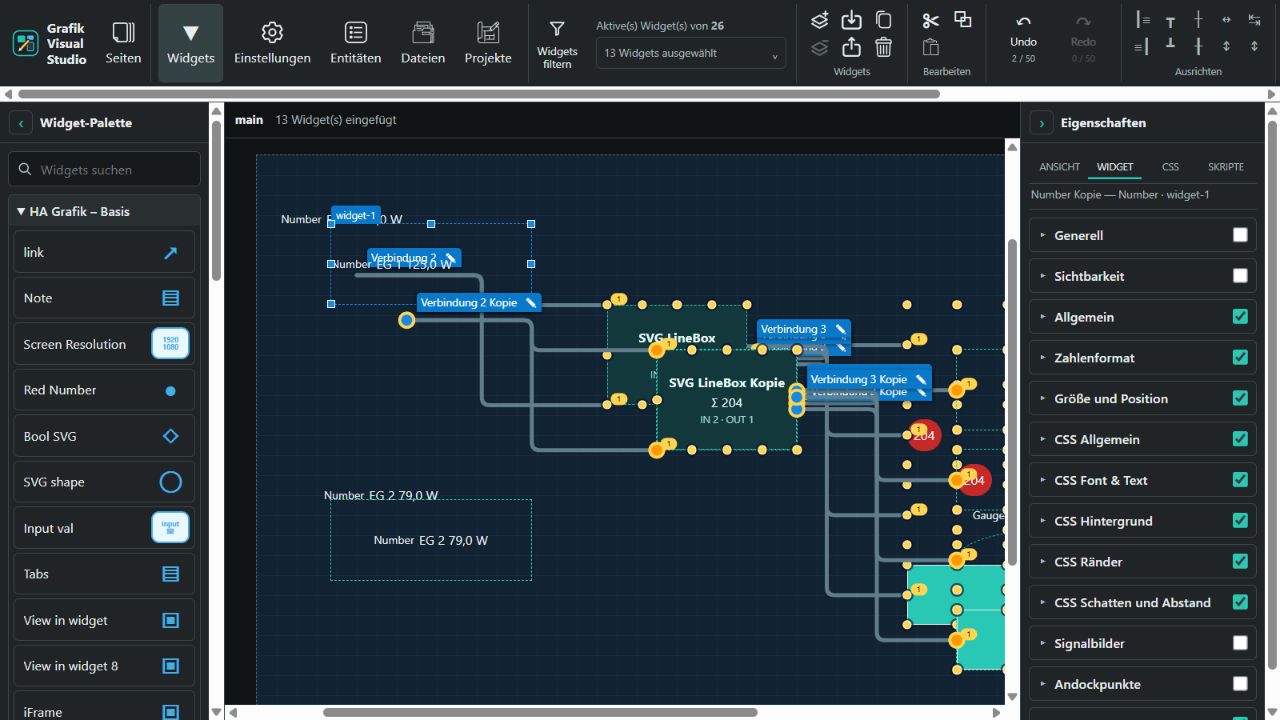Collapse the Widget-Palette panel
This screenshot has width=1280, height=720.
[x=21, y=123]
